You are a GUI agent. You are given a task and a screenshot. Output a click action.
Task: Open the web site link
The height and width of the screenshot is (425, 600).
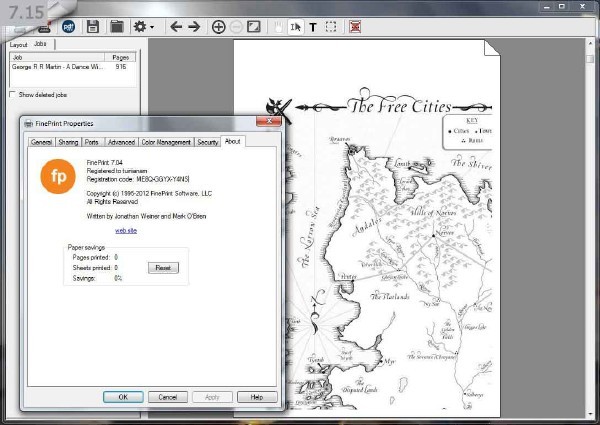(126, 231)
